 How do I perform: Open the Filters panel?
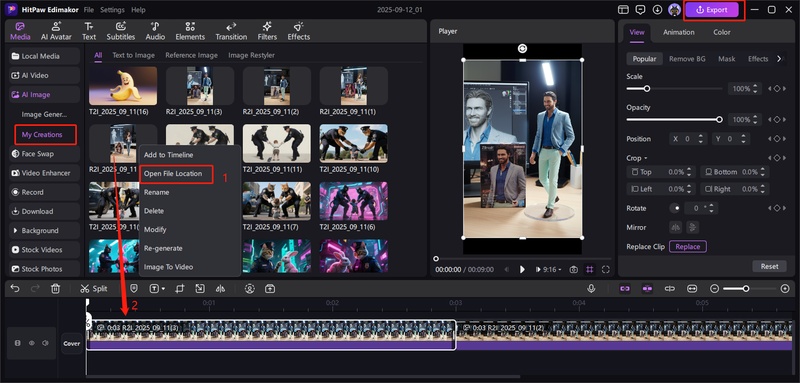point(267,31)
